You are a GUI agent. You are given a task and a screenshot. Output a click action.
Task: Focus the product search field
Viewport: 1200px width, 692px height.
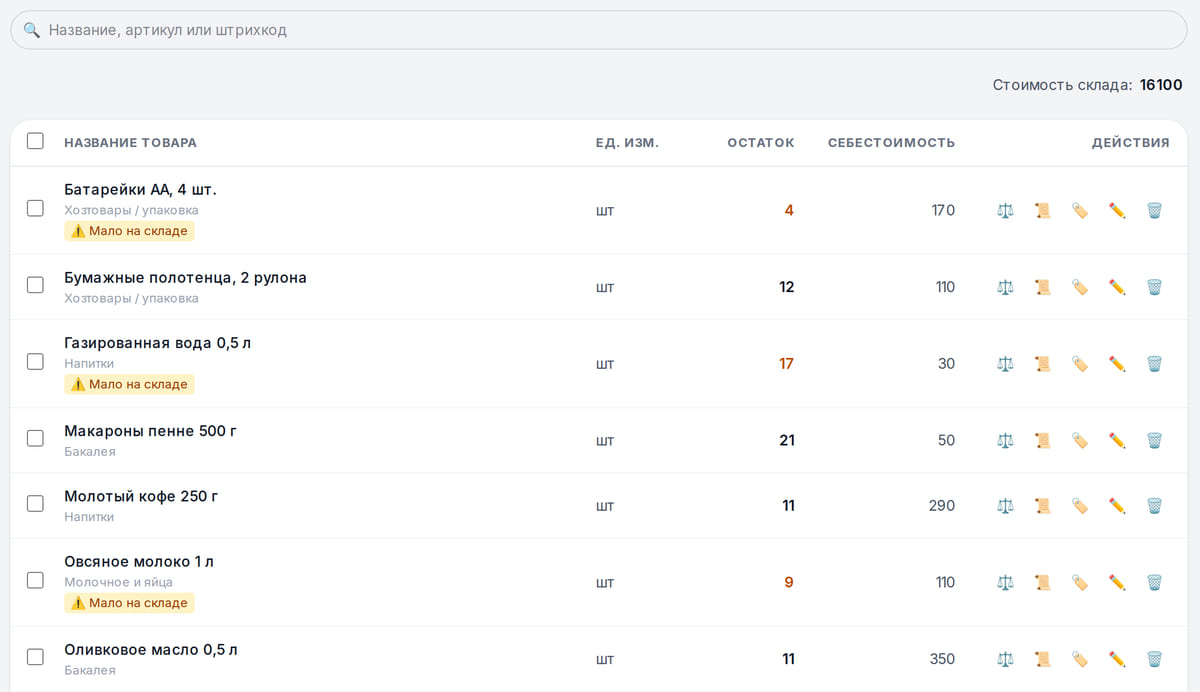click(x=598, y=30)
